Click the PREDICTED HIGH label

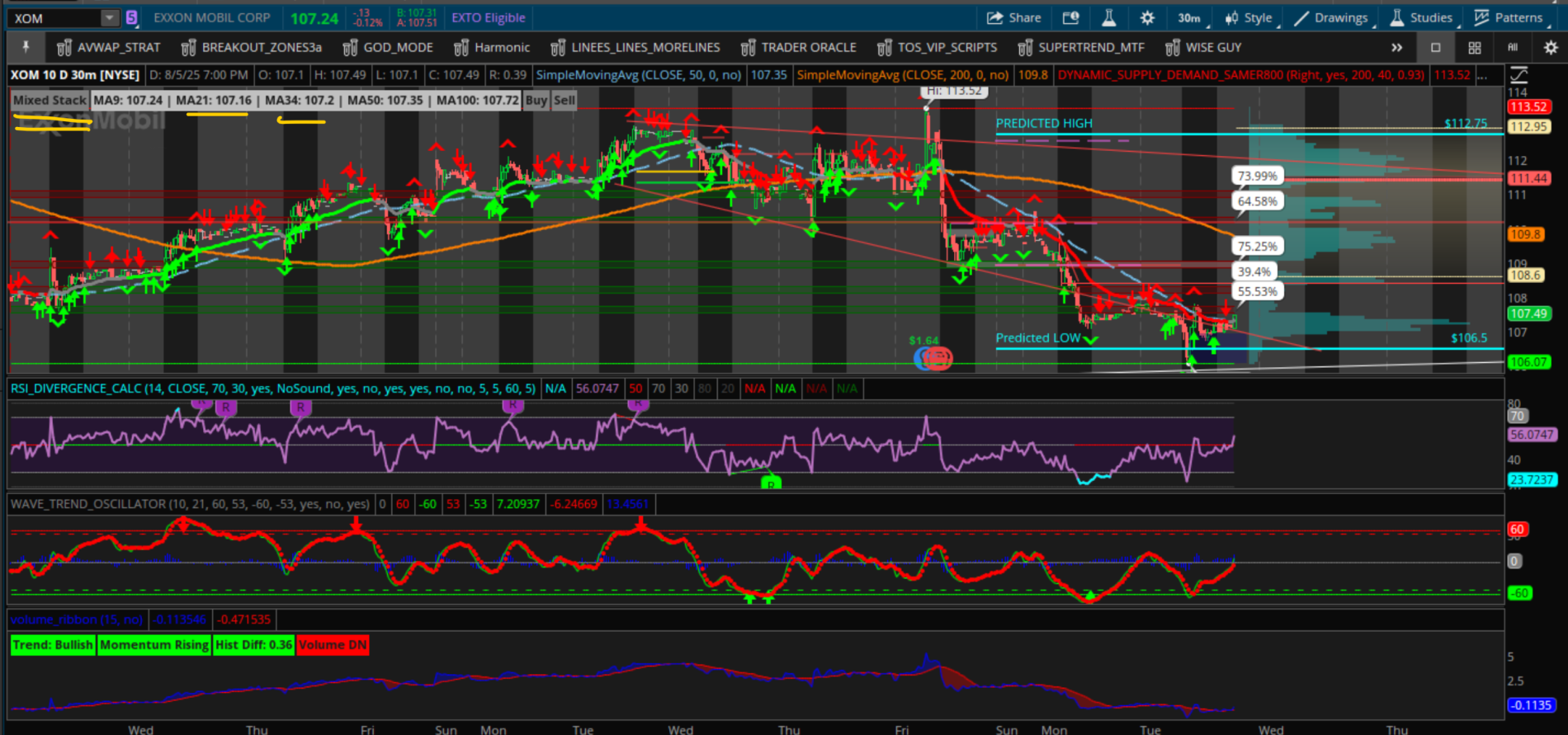(1044, 124)
